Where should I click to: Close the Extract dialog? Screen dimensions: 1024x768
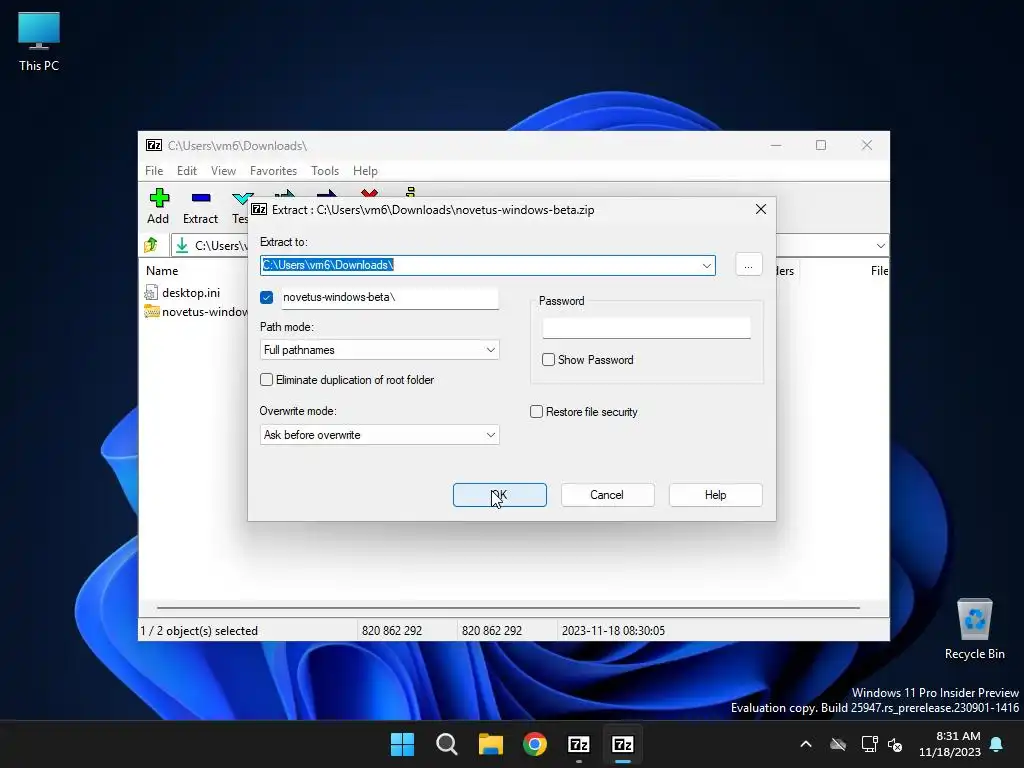[761, 209]
